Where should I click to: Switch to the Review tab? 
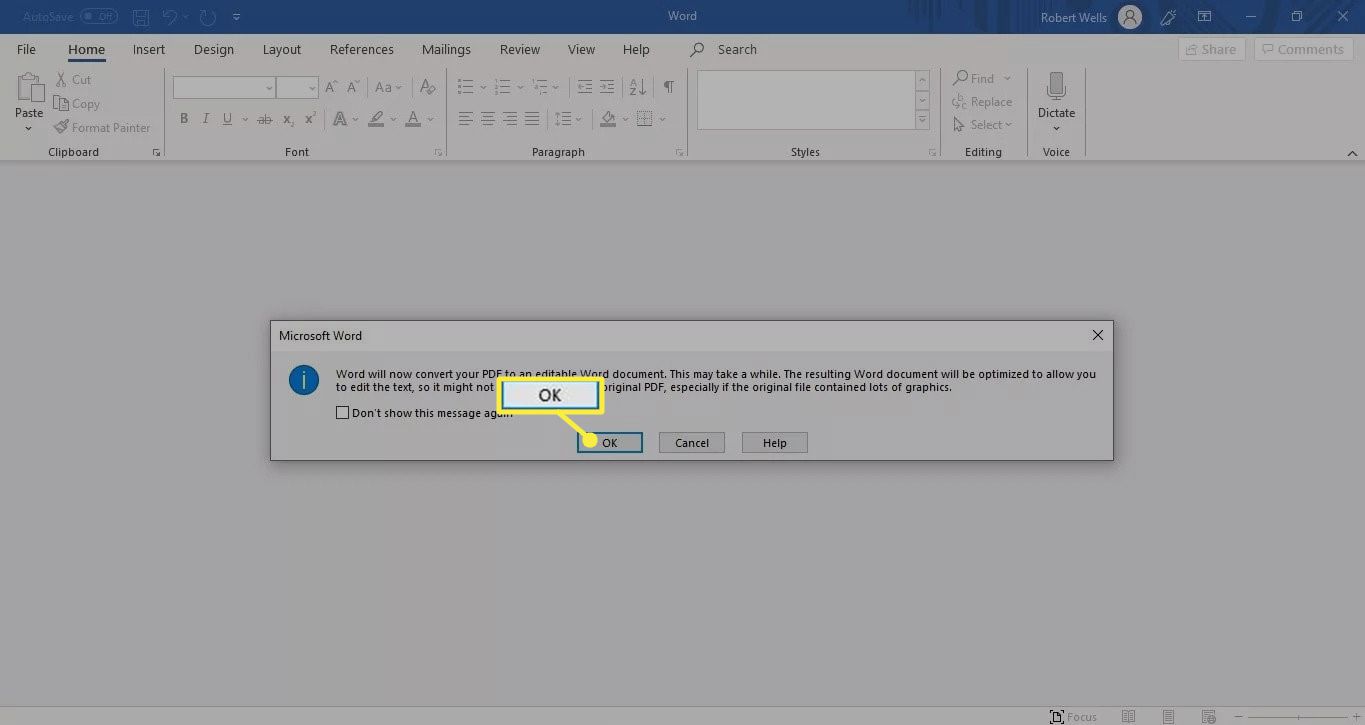point(520,49)
